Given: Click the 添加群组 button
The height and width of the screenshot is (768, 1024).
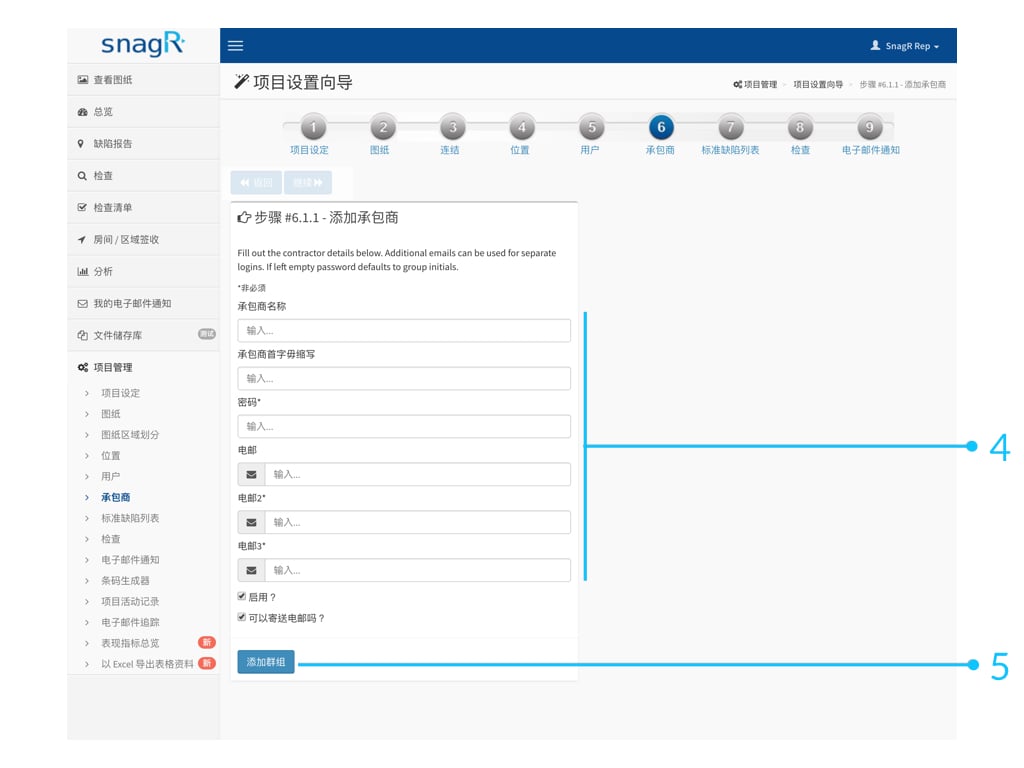Looking at the screenshot, I should click(x=266, y=662).
